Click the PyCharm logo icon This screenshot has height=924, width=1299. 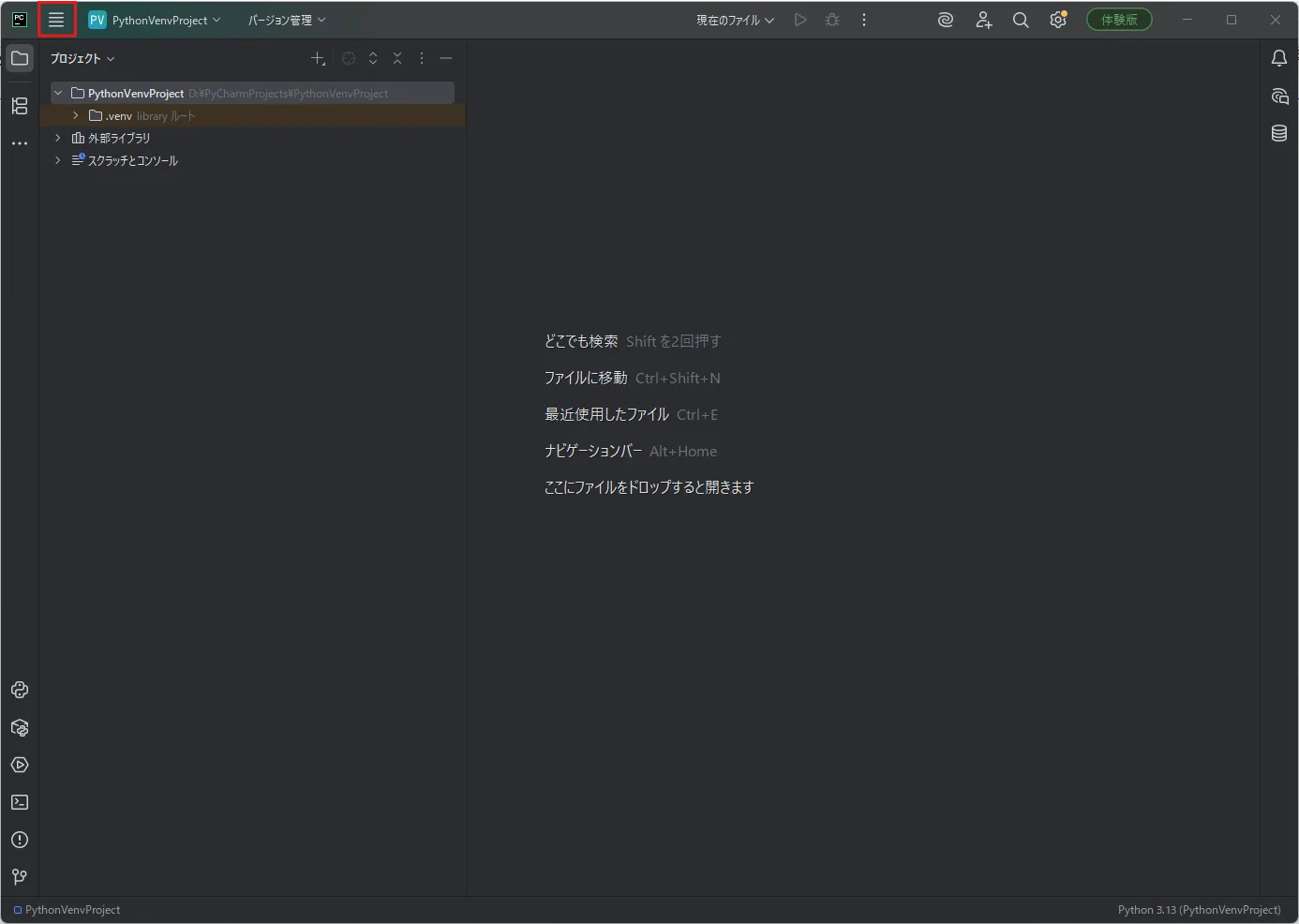[20, 20]
